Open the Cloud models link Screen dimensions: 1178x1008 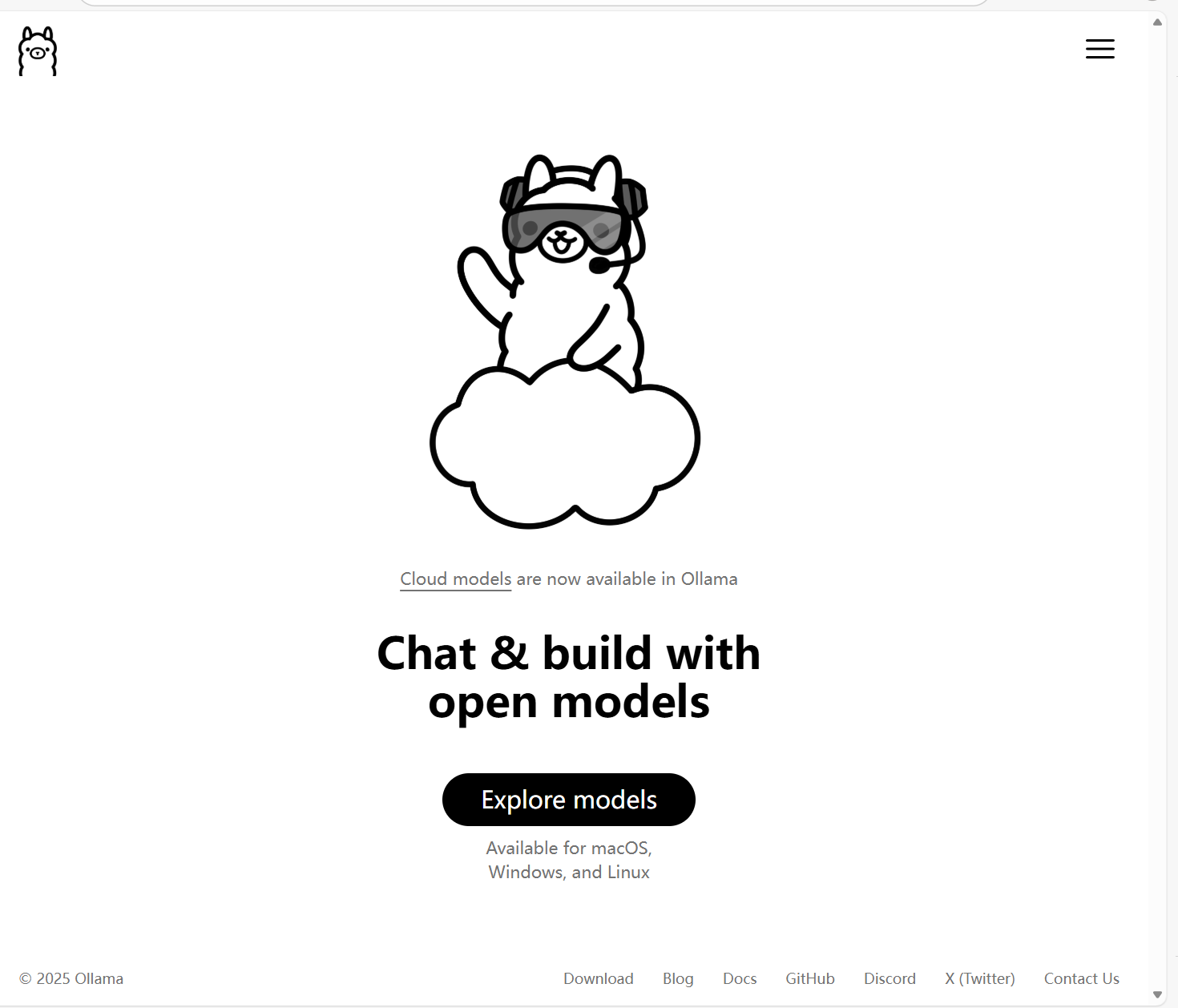pos(456,579)
